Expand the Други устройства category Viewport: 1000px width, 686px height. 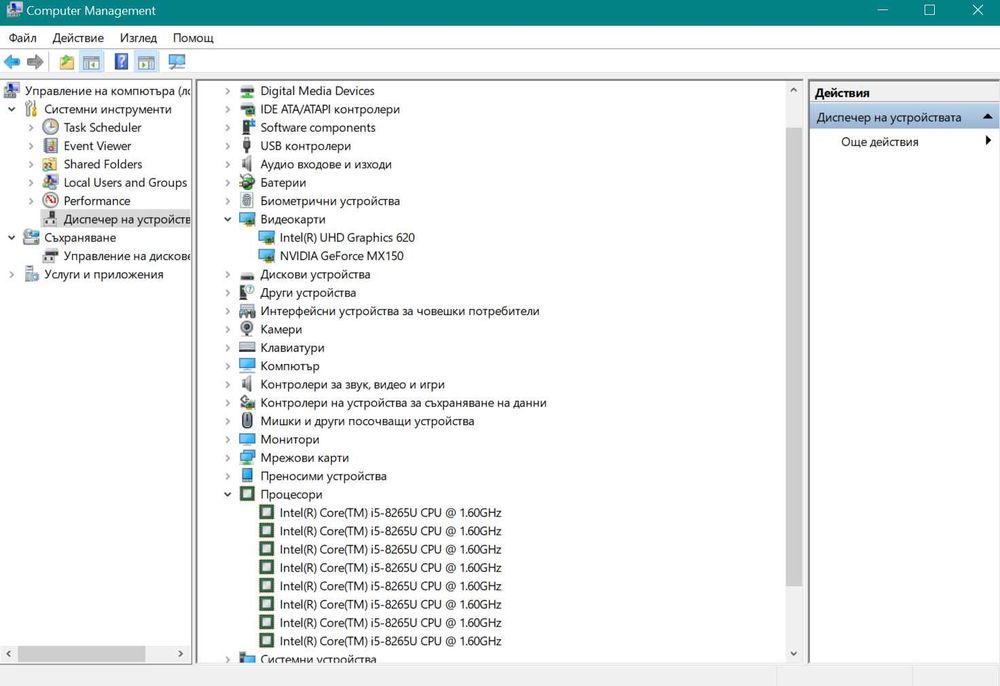pos(228,293)
